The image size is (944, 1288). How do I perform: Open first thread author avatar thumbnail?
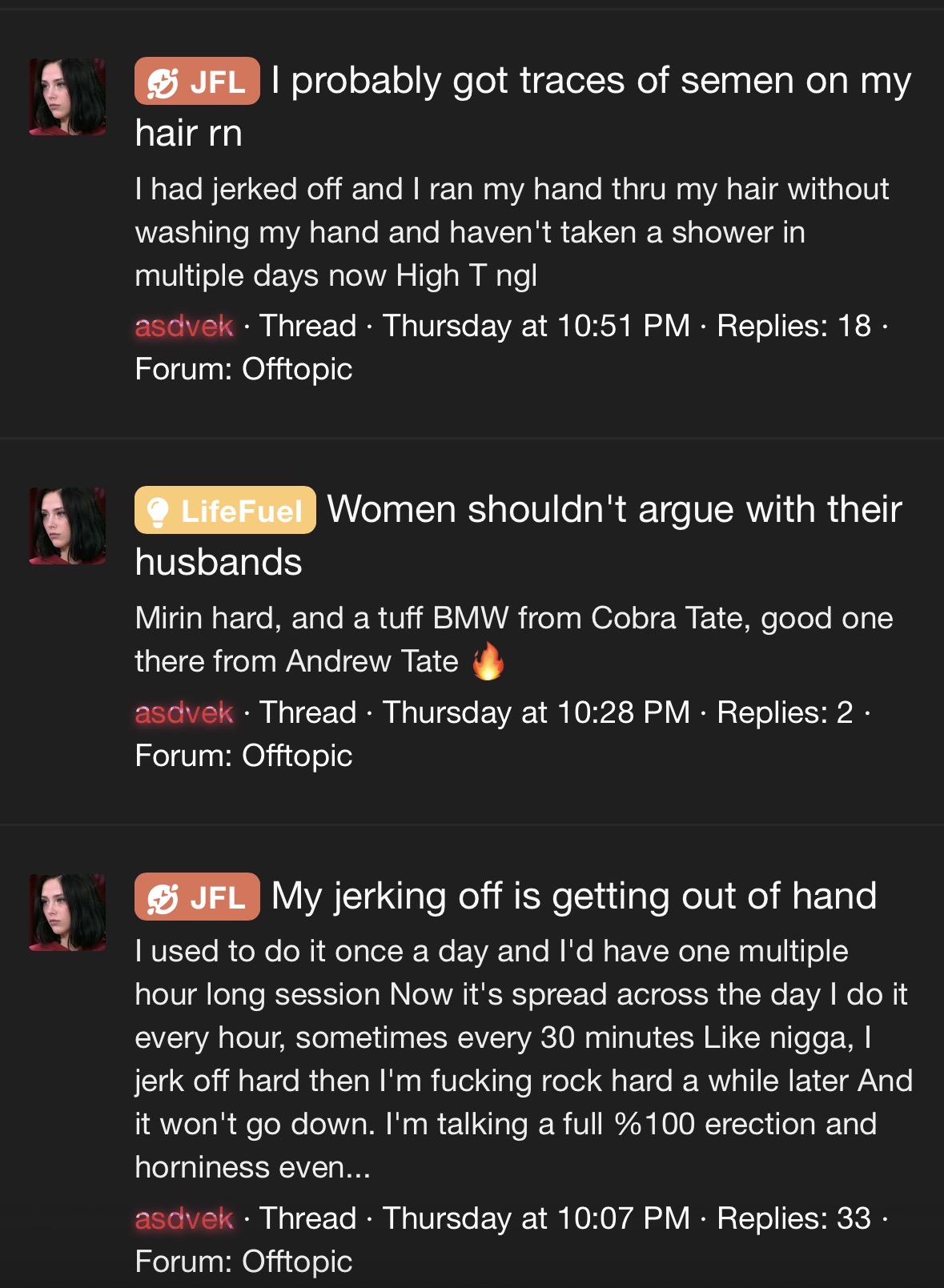coord(67,97)
